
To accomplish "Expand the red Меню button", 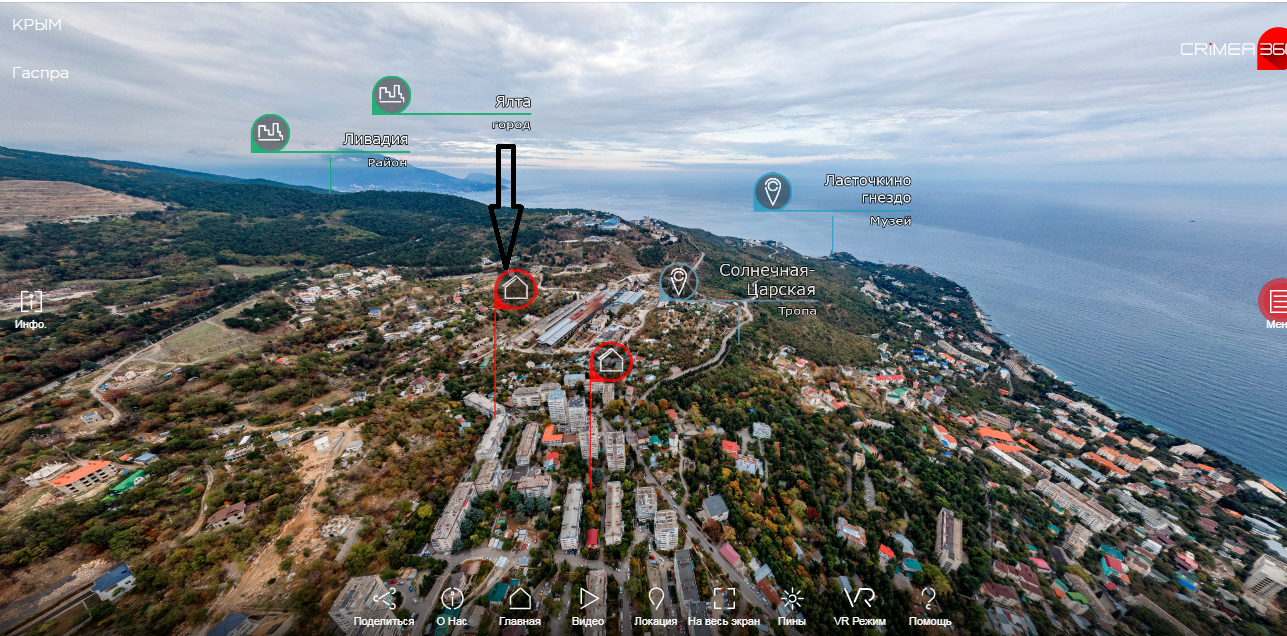I will click(x=1274, y=300).
